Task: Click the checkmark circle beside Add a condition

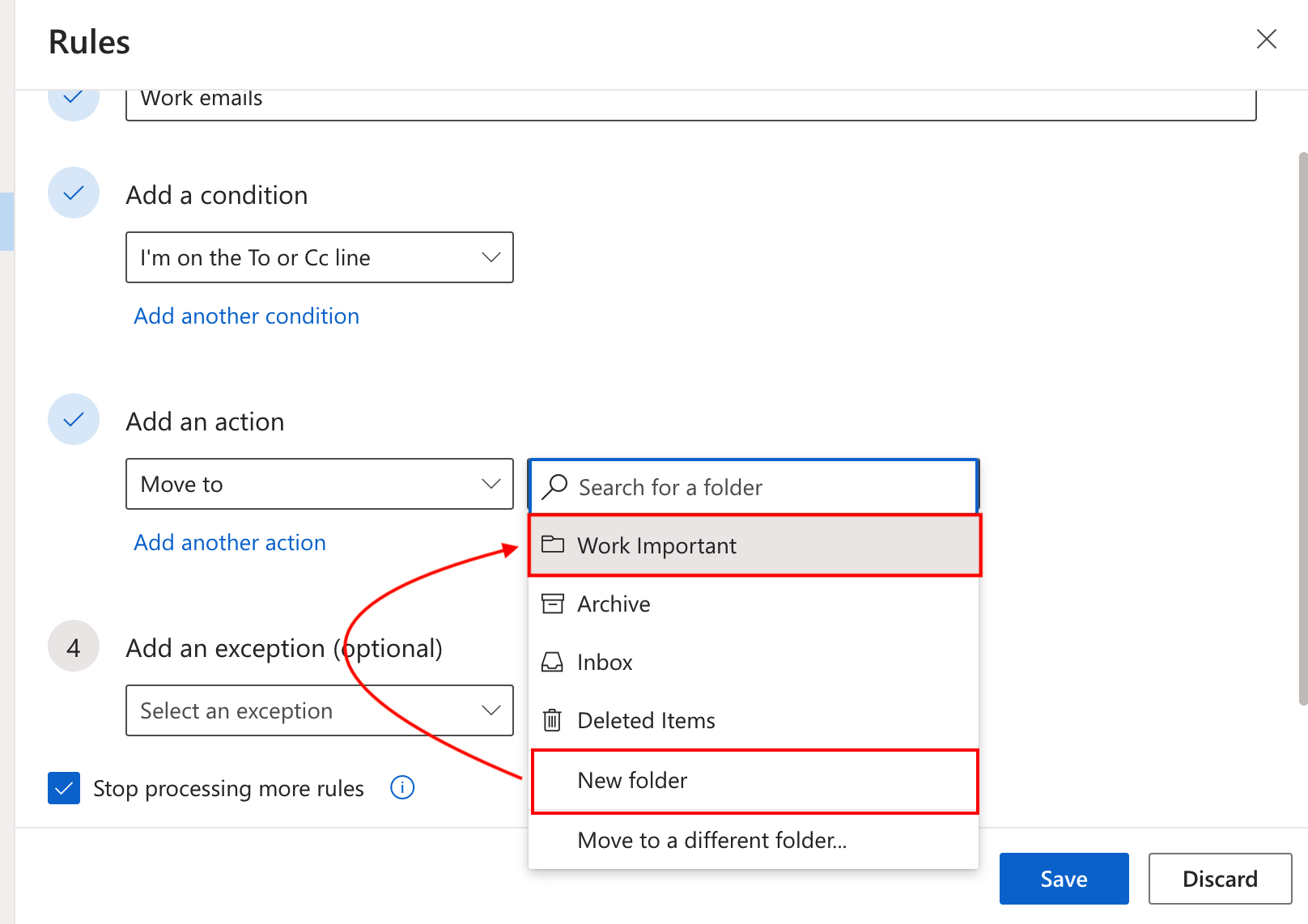Action: [x=74, y=193]
